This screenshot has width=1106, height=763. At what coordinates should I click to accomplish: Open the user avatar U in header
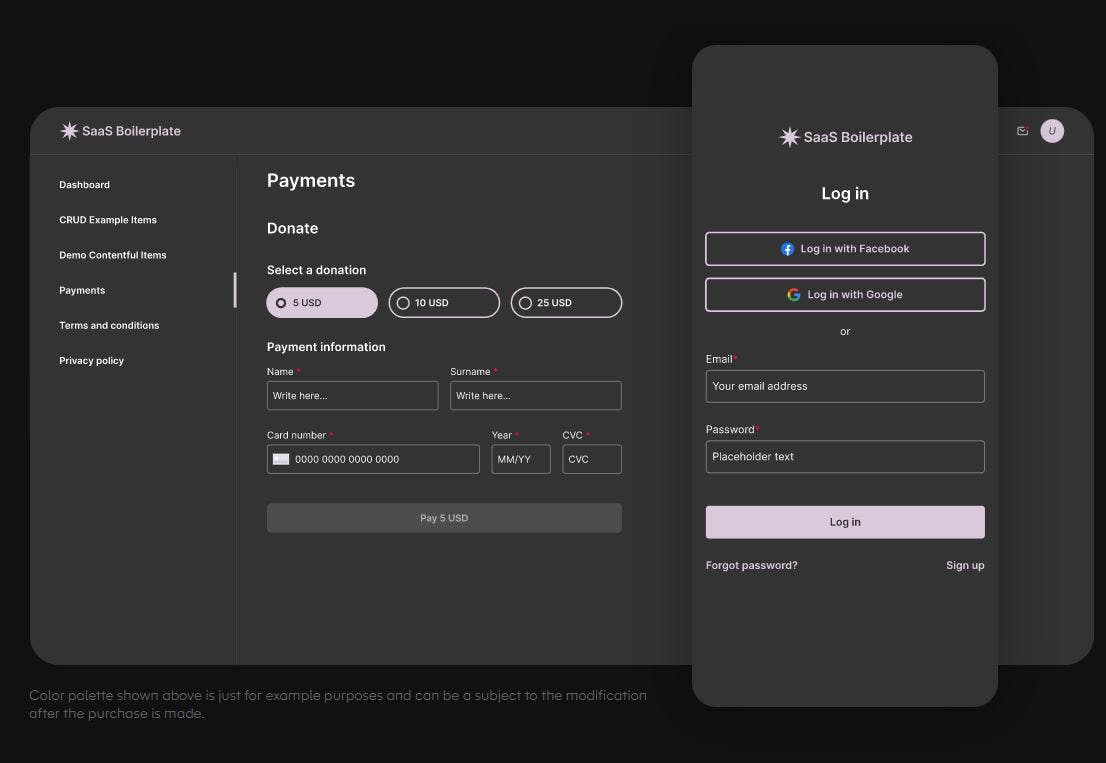click(x=1052, y=131)
